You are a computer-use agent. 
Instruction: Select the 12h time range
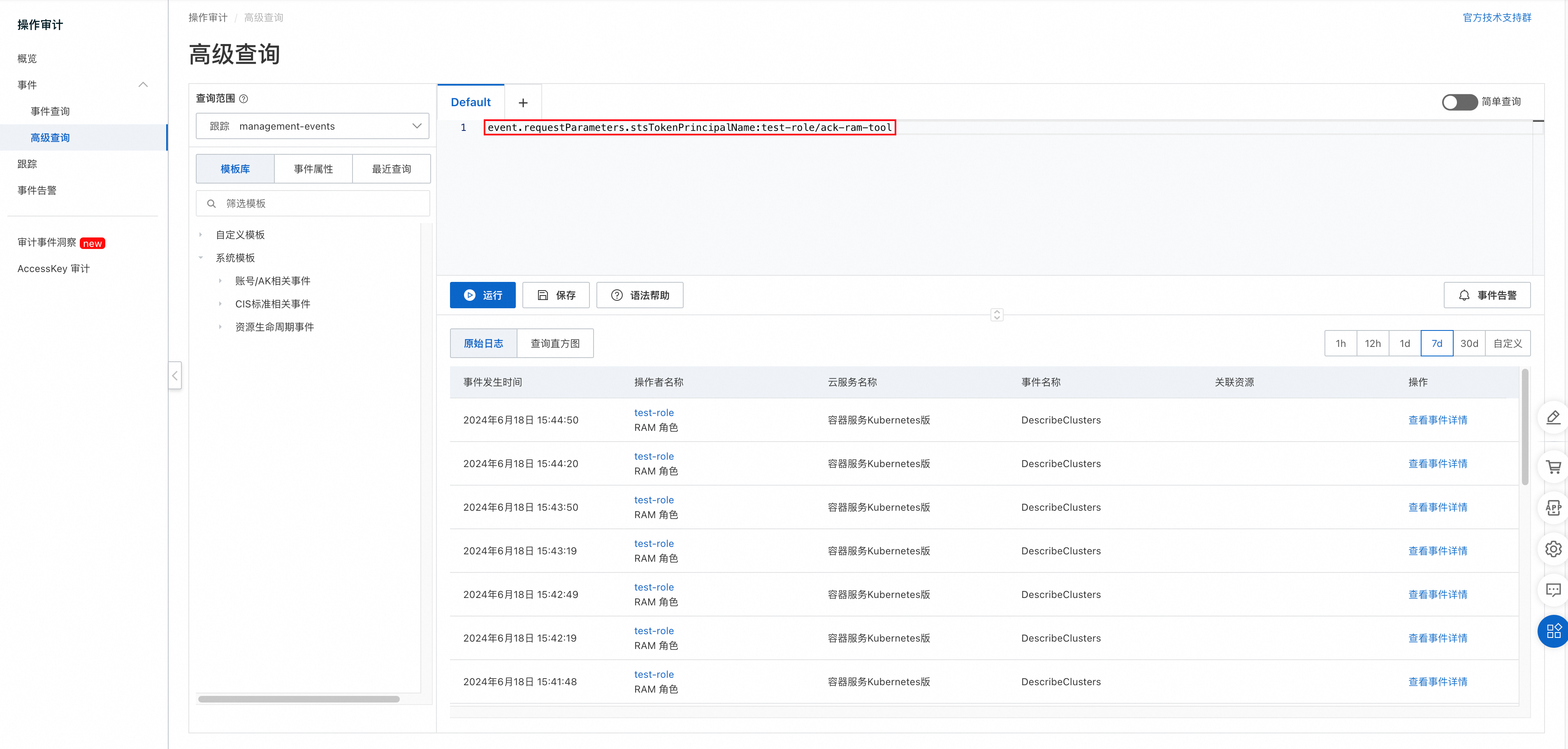click(x=1373, y=344)
